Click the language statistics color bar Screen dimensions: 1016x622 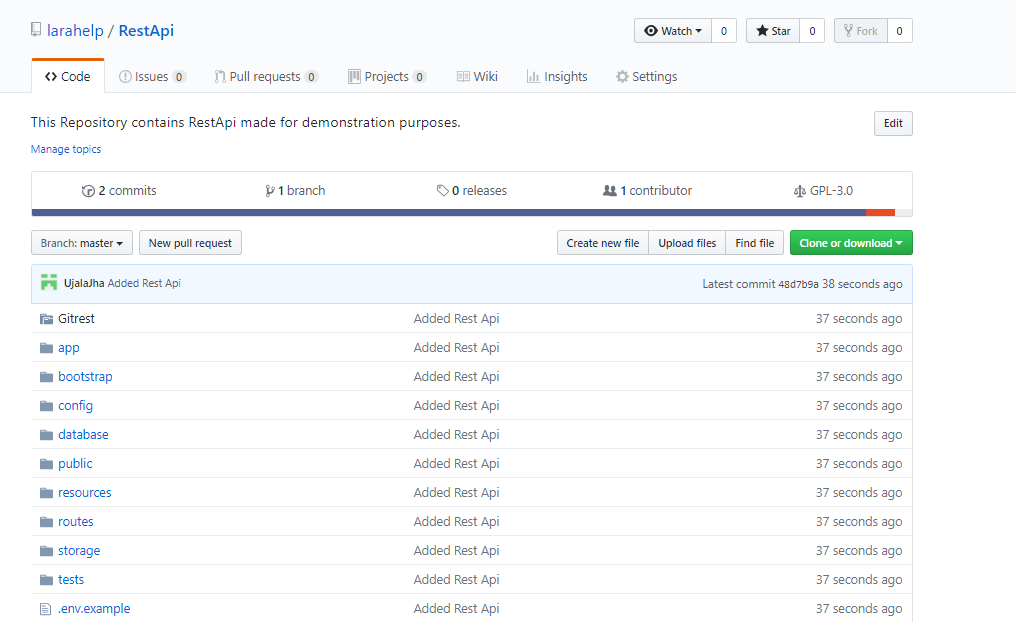coord(471,212)
